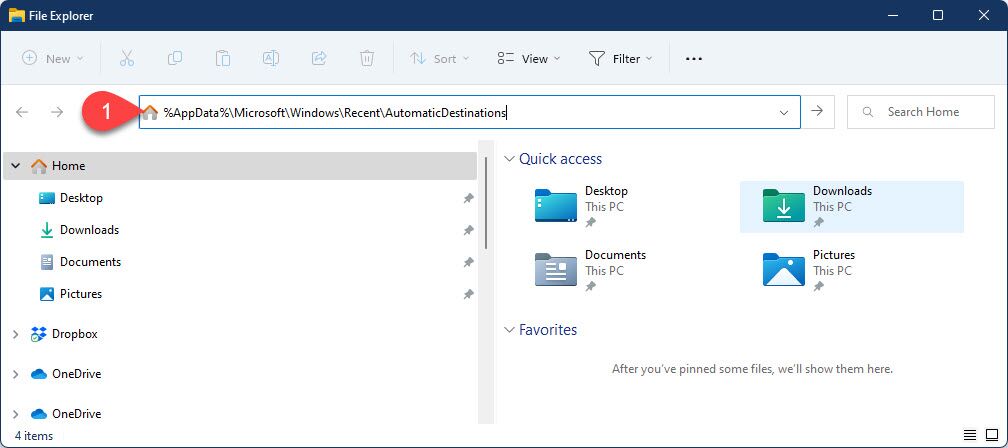Image resolution: width=1008 pixels, height=448 pixels.
Task: Open the See more ellipsis menu
Action: [x=694, y=58]
